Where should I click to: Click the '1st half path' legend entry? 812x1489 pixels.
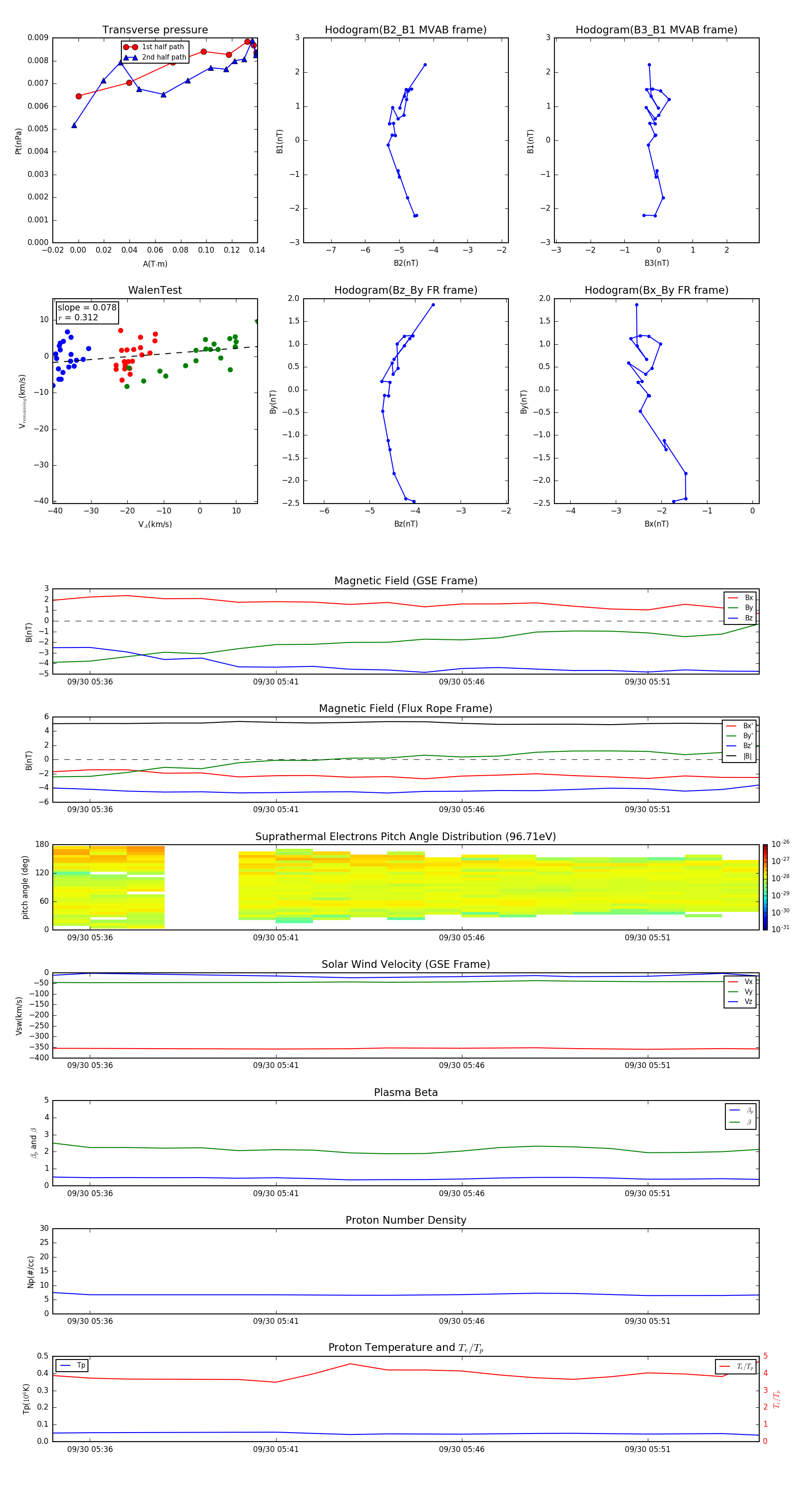click(x=154, y=47)
